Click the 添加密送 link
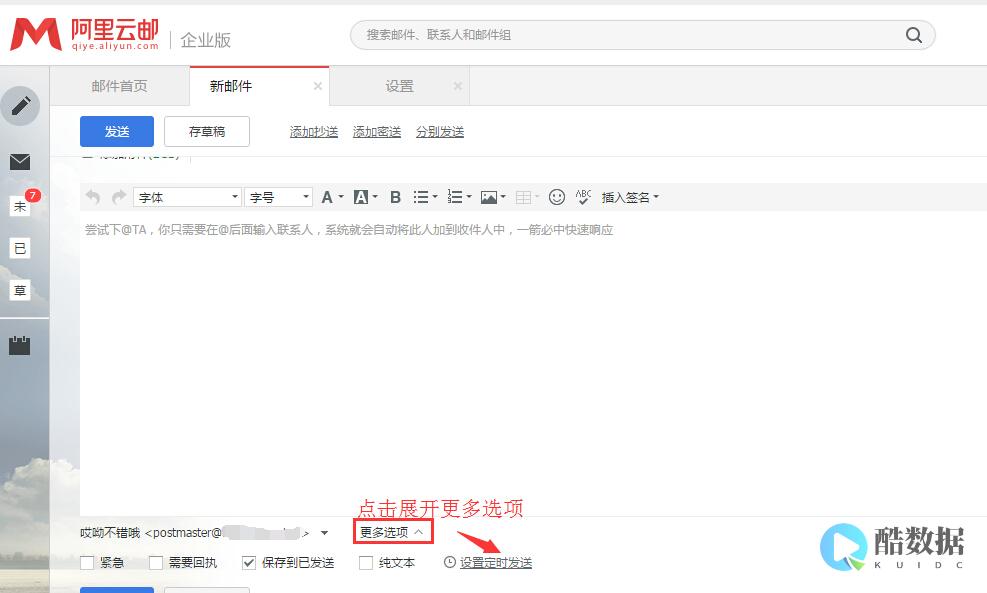987x593 pixels. pyautogui.click(x=376, y=132)
